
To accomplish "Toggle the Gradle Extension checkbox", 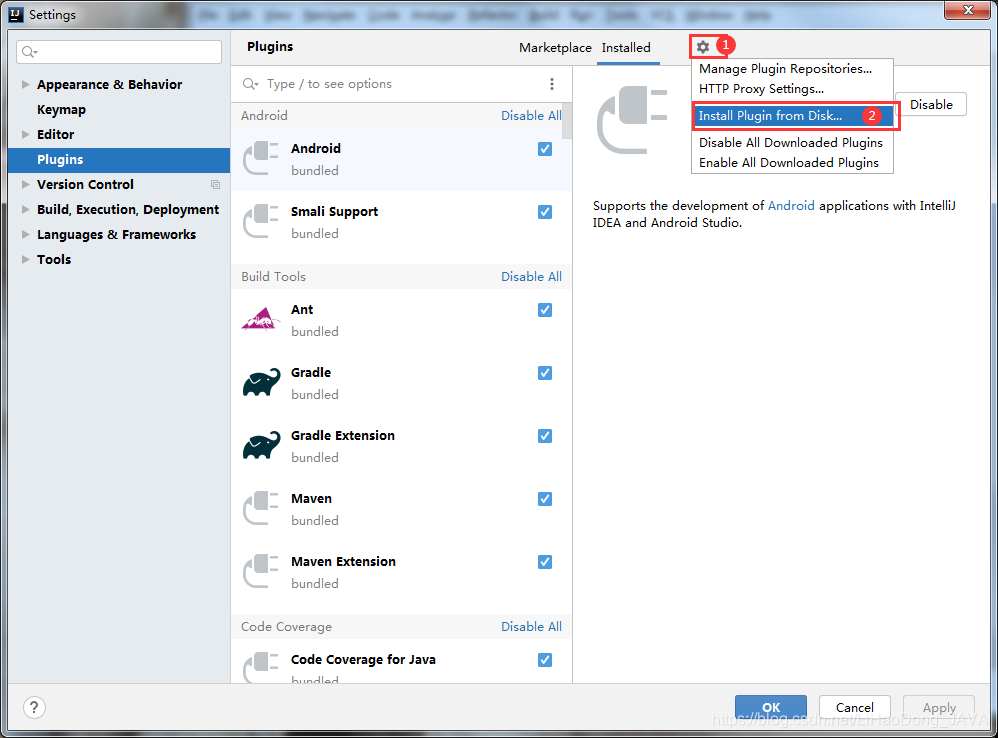I will pyautogui.click(x=545, y=436).
